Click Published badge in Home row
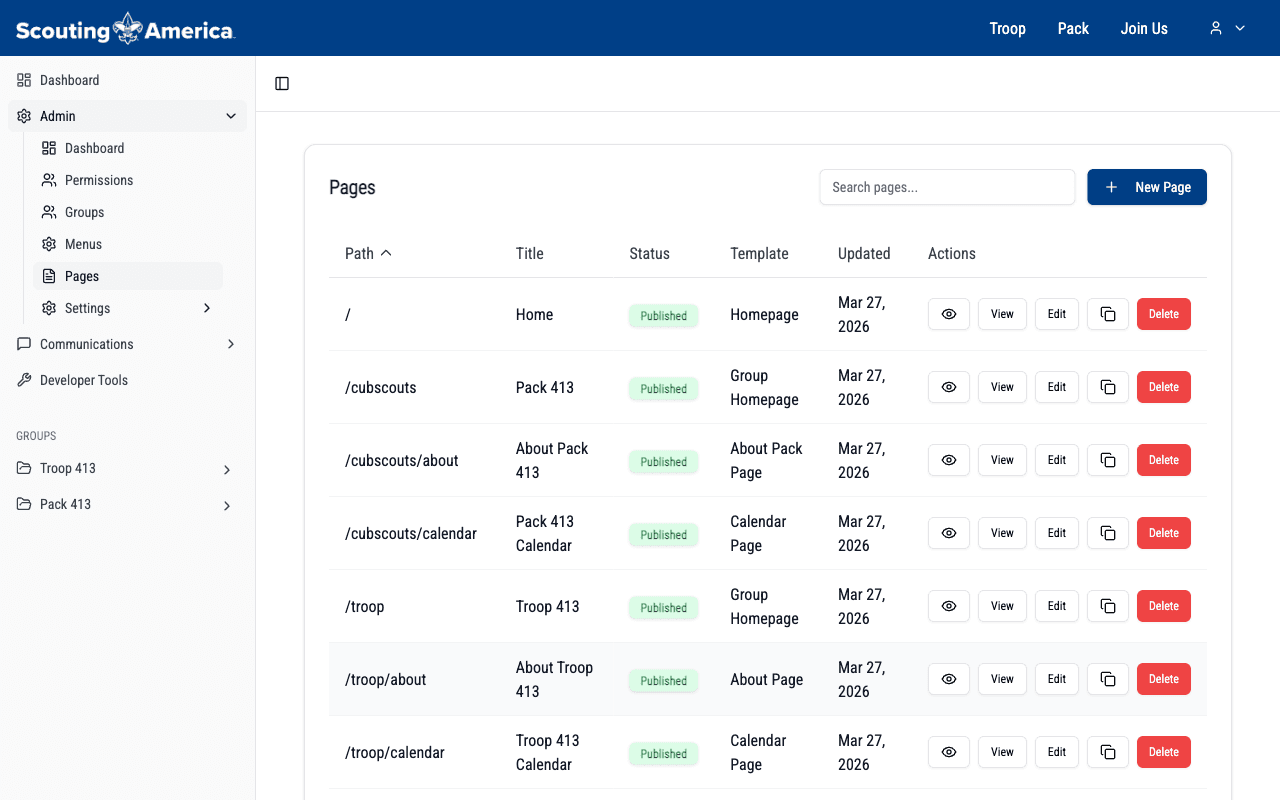The height and width of the screenshot is (800, 1280). click(x=664, y=316)
